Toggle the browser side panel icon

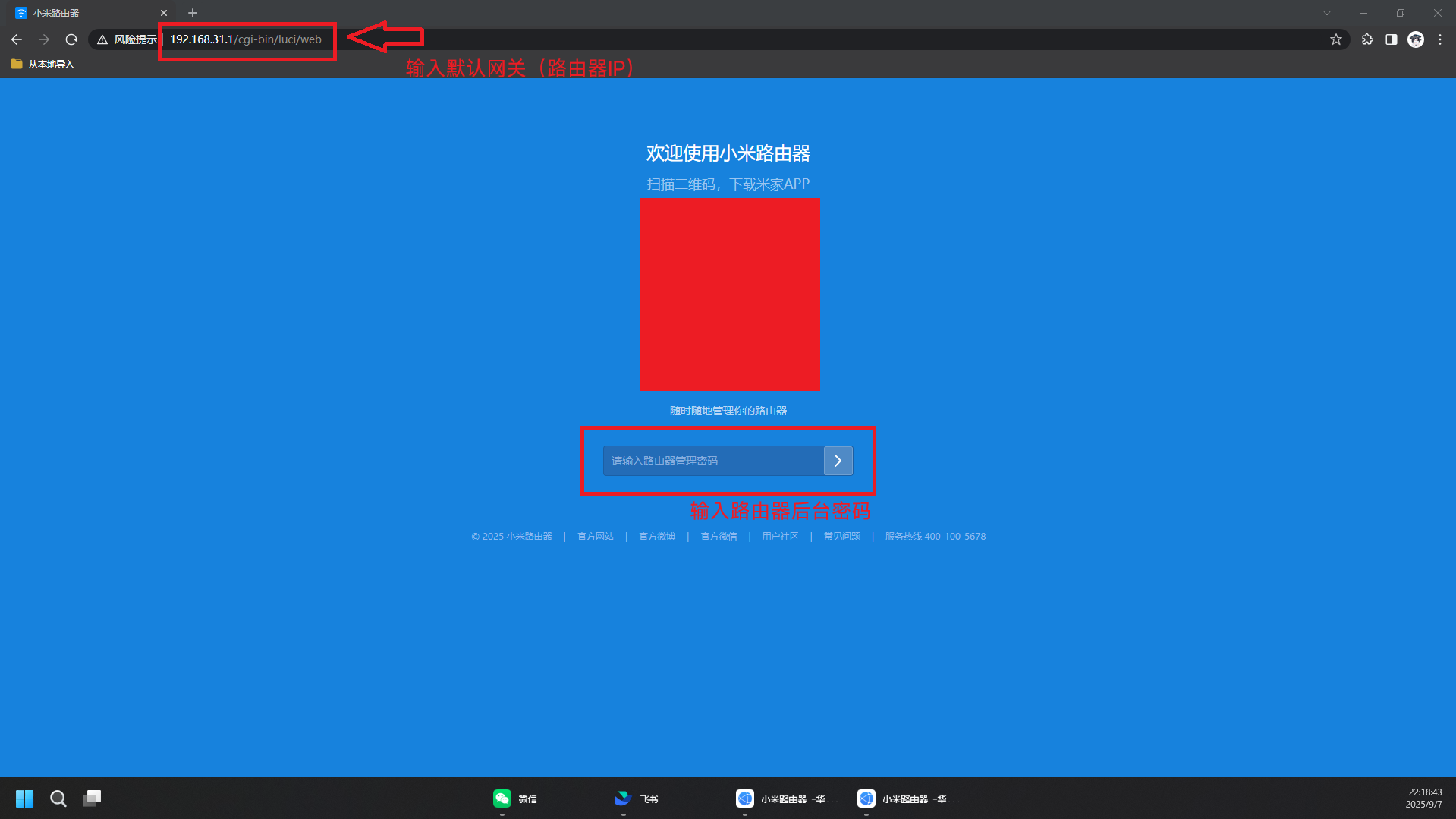coord(1391,39)
